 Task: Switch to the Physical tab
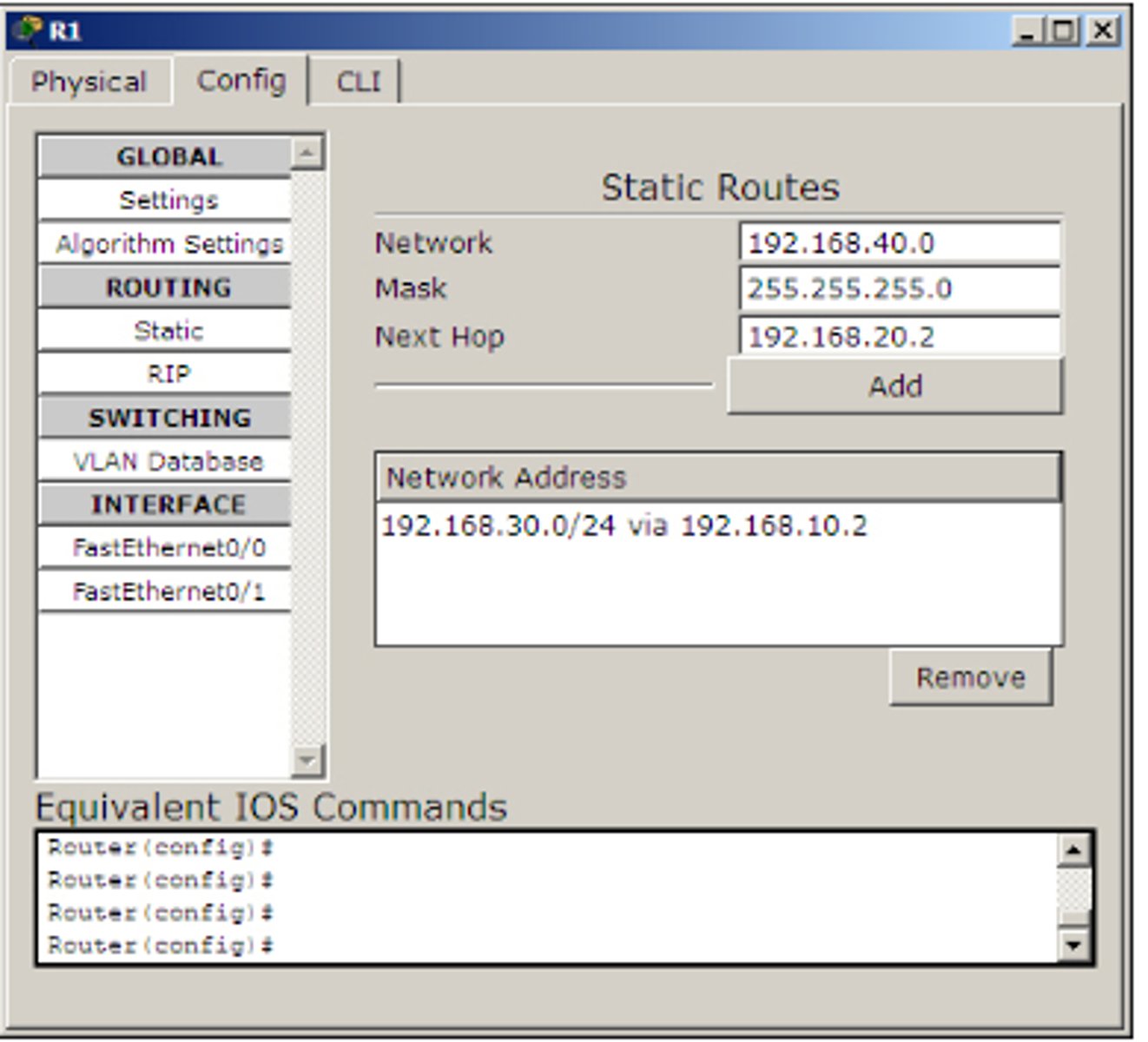(89, 82)
